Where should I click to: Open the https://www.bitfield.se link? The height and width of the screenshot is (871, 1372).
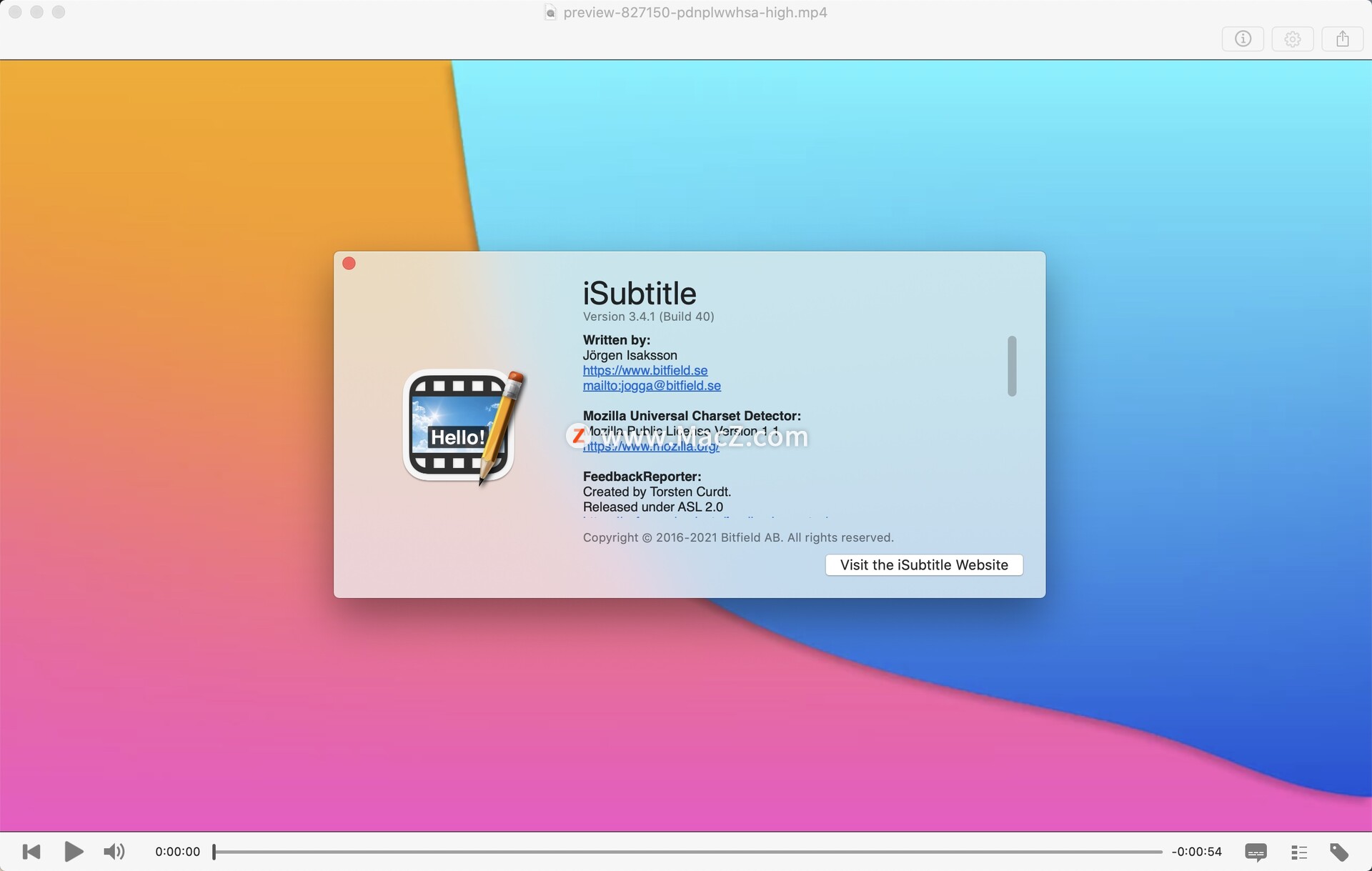pos(645,370)
